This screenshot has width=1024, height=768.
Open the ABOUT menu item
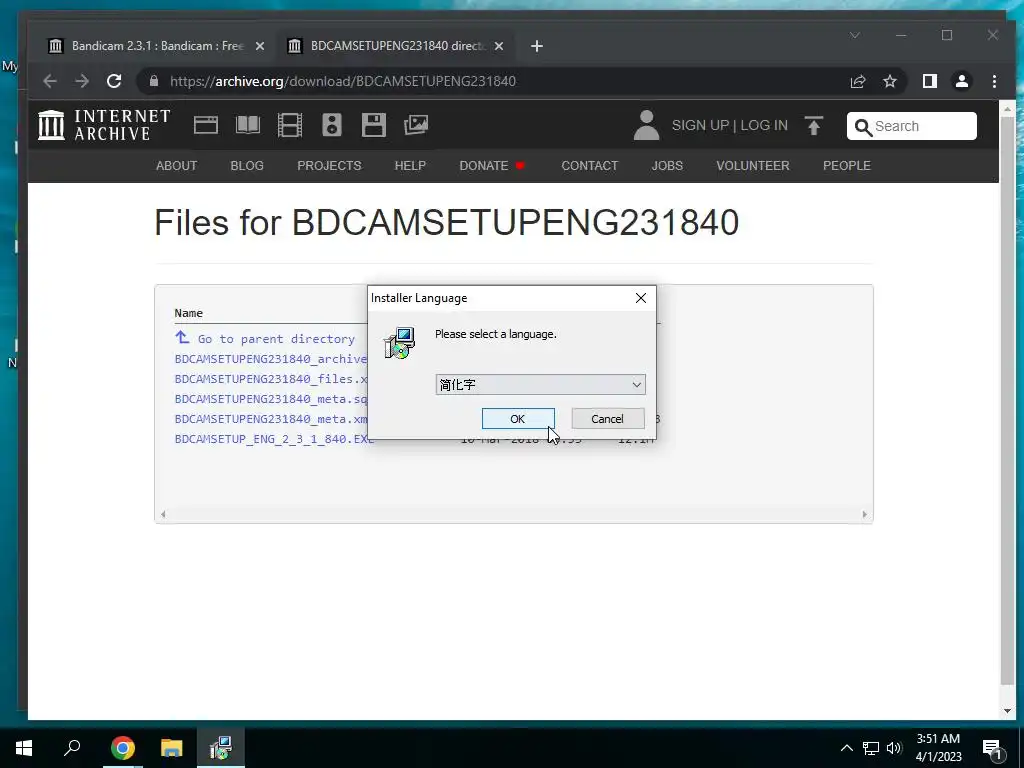point(176,166)
